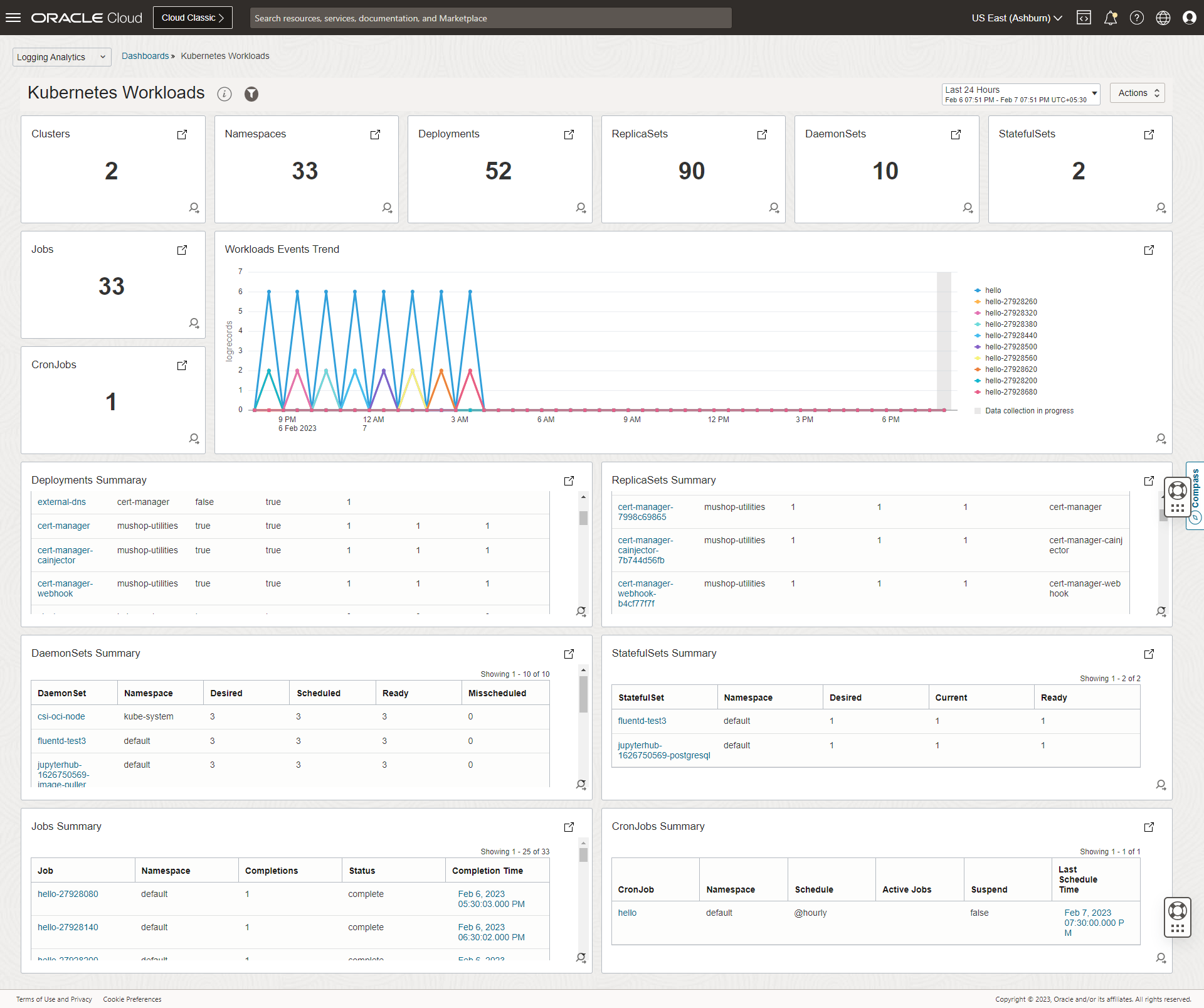Click the search resources input field
The width and height of the screenshot is (1204, 1008).
(x=490, y=18)
